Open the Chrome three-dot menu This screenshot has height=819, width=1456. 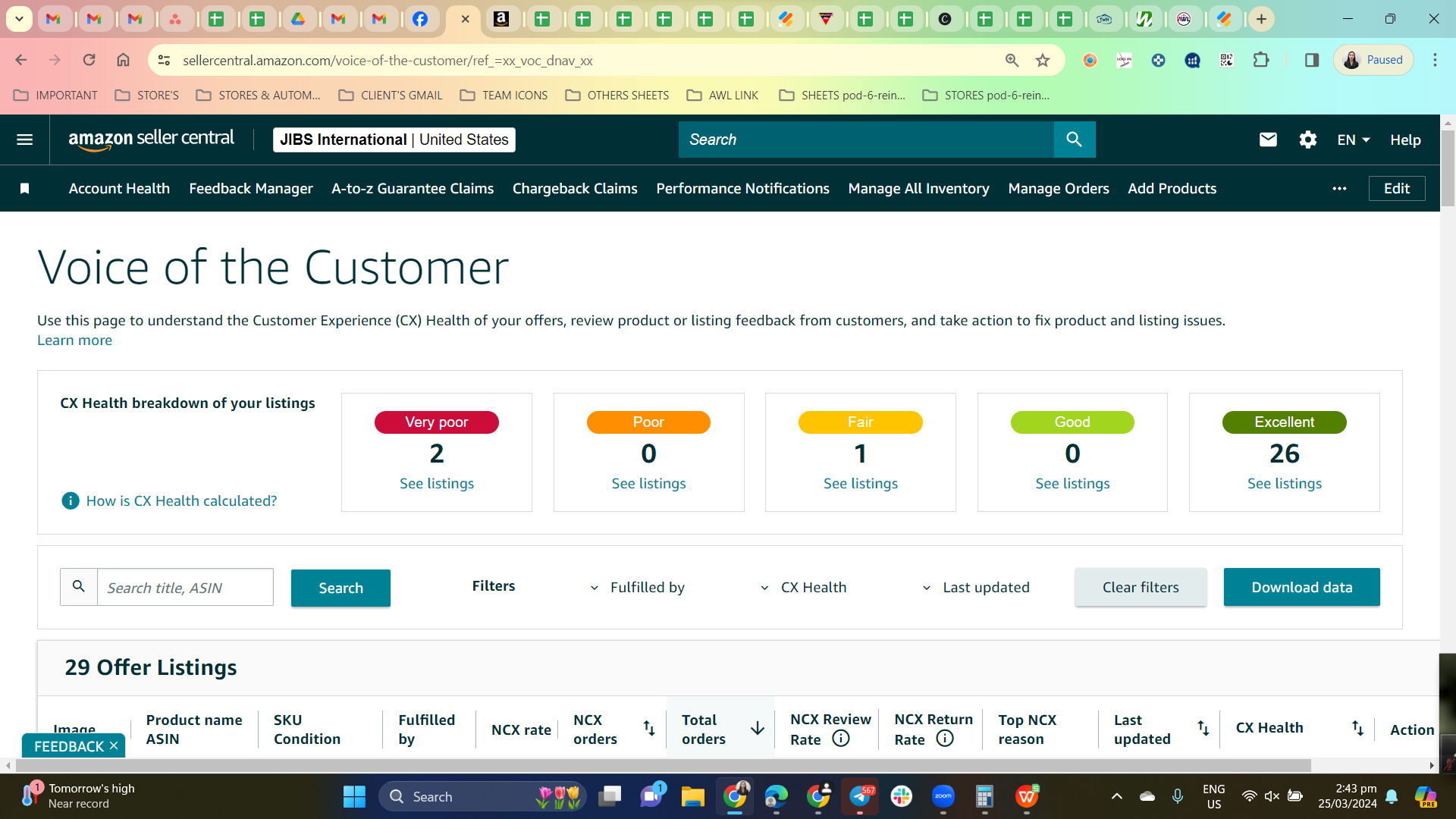pyautogui.click(x=1435, y=60)
